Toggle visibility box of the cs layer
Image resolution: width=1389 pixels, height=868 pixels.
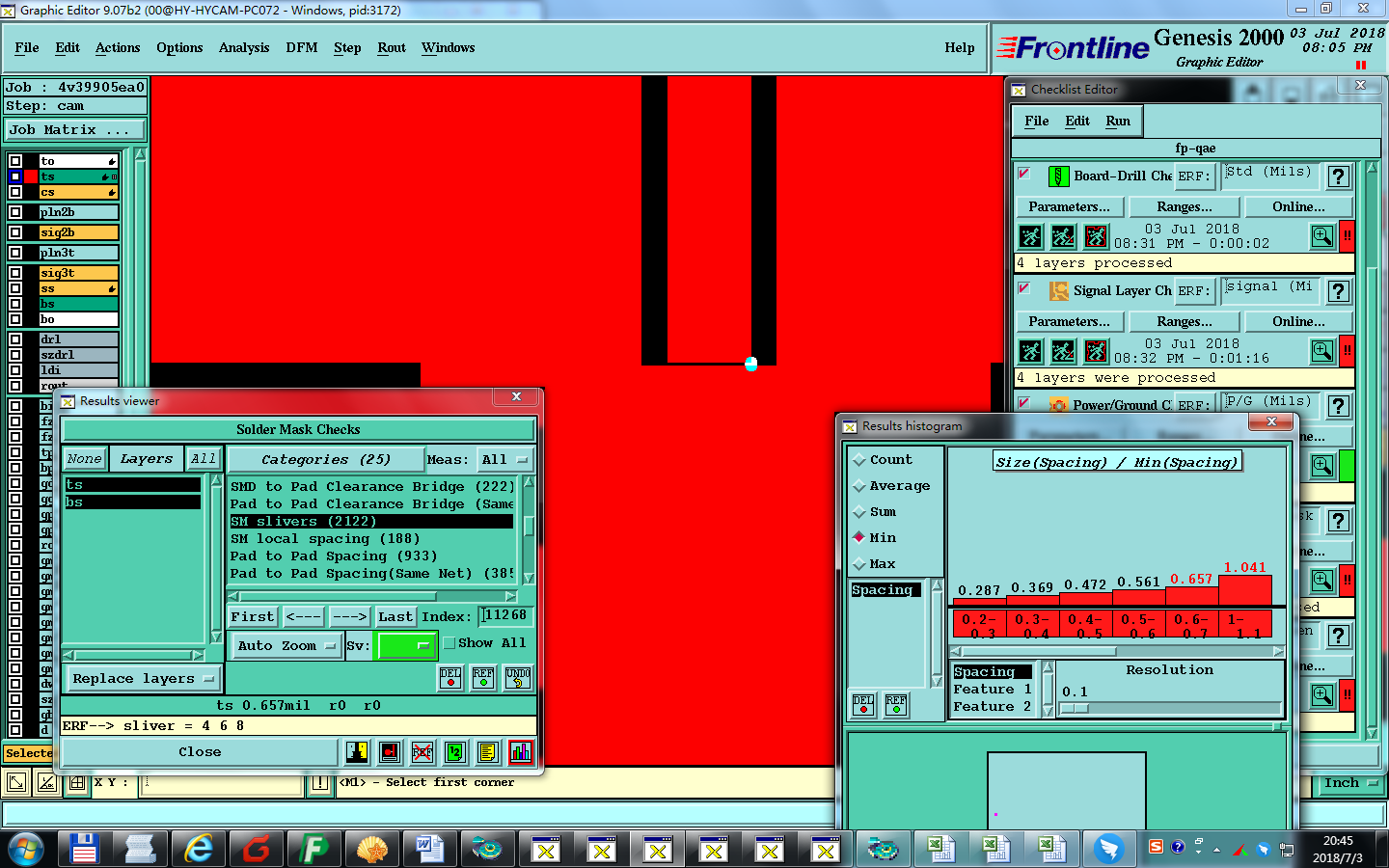(x=15, y=192)
